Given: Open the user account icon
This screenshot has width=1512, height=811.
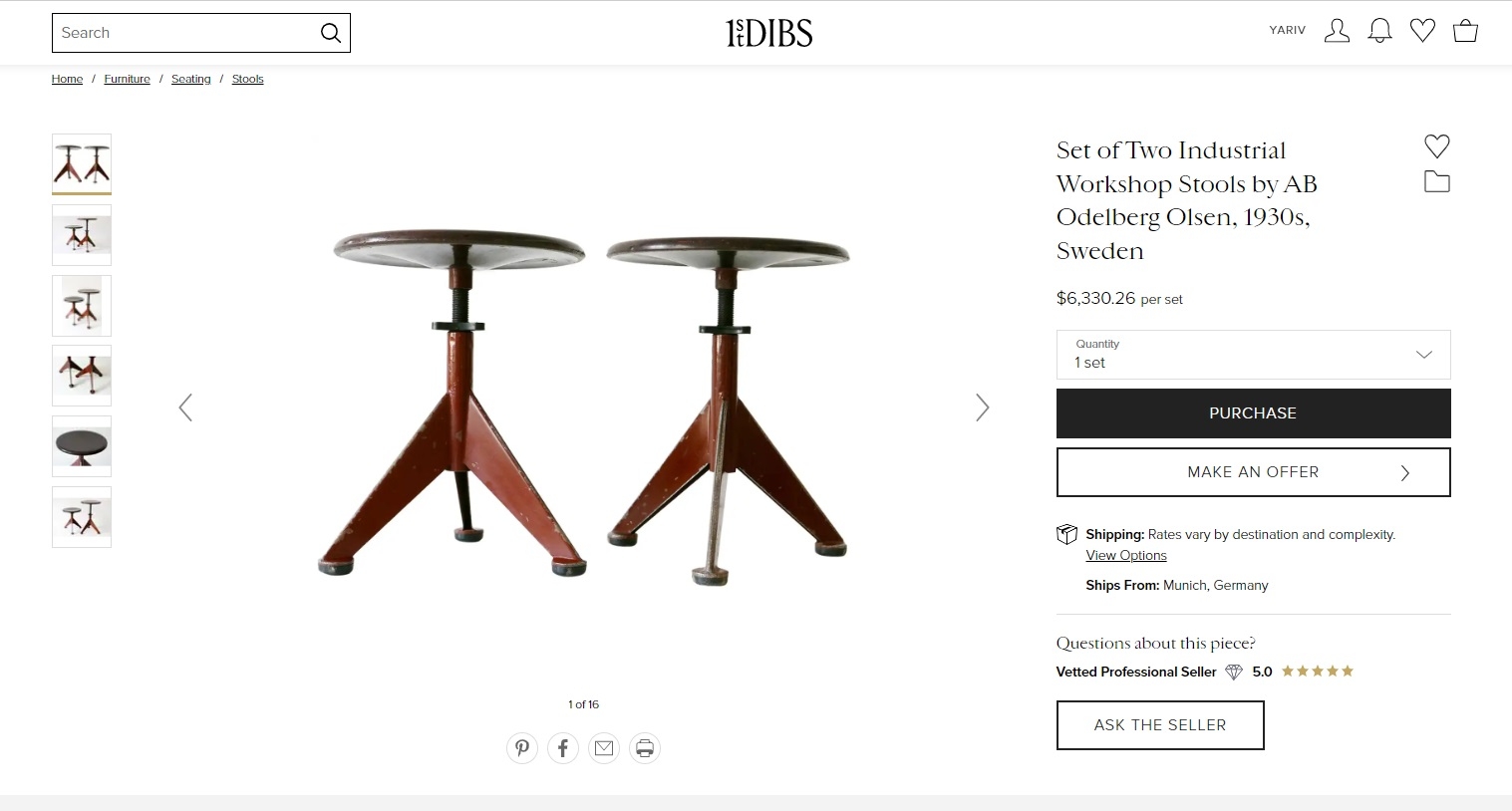Looking at the screenshot, I should click(x=1337, y=31).
